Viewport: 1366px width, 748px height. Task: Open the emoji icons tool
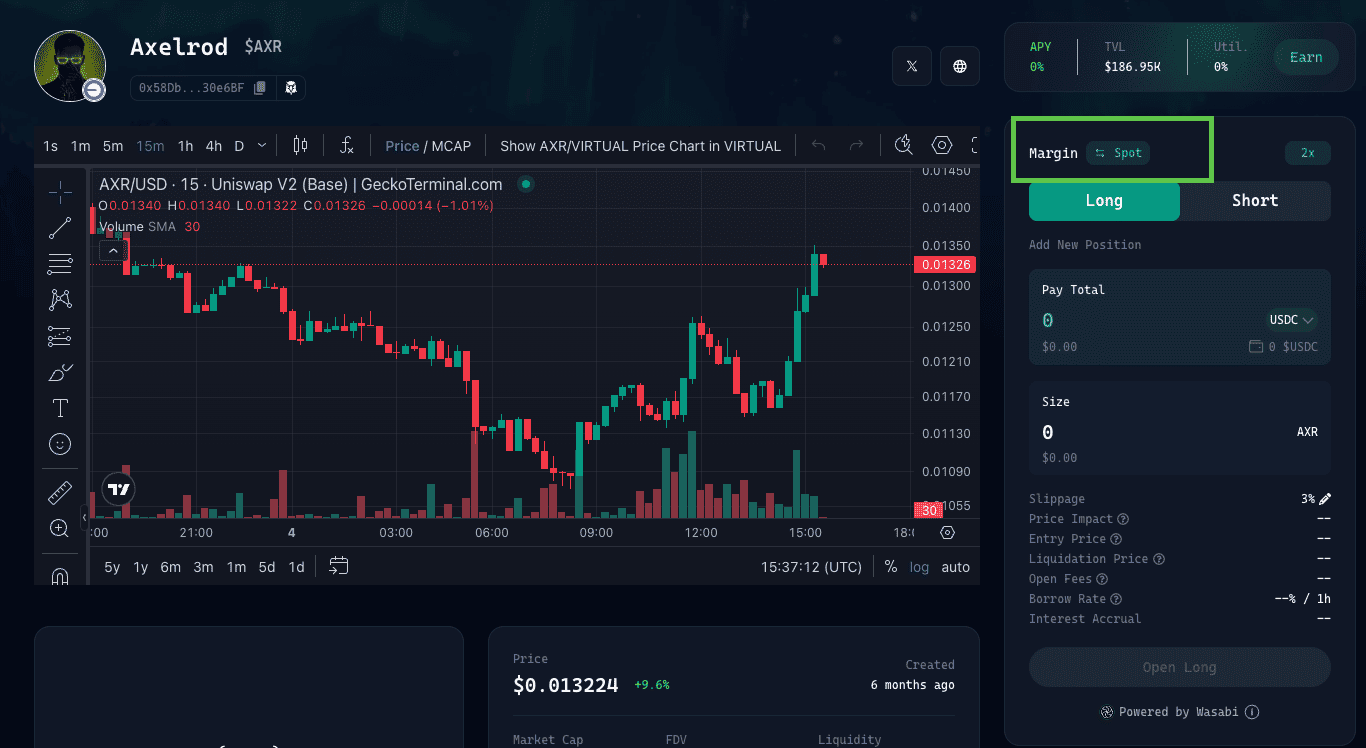60,444
